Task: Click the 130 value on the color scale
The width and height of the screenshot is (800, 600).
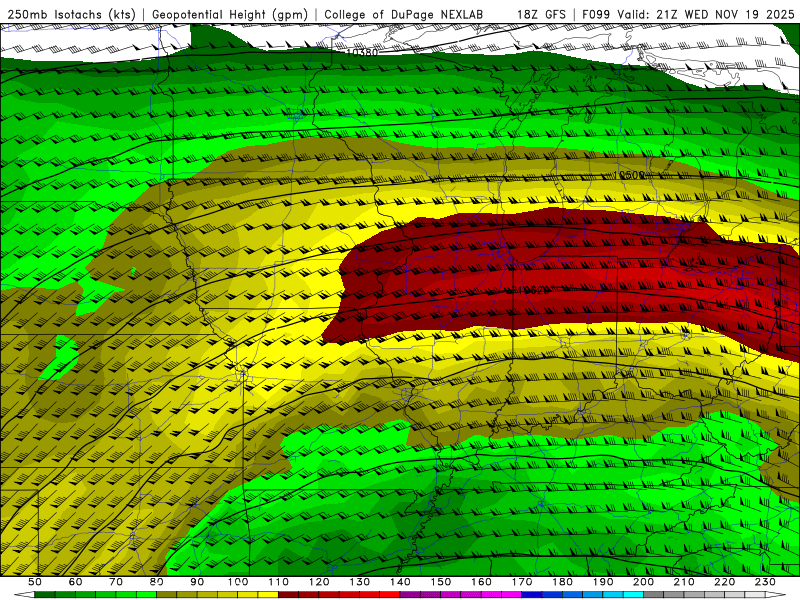Action: (360, 582)
